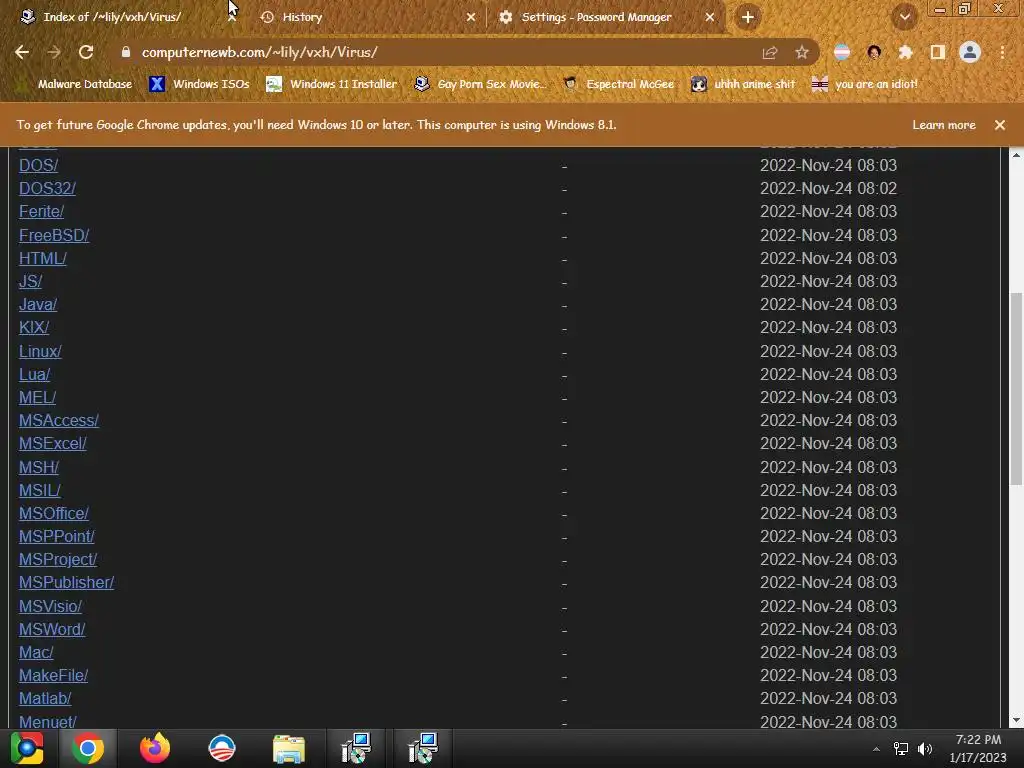Open the MEL/ directory
Image resolution: width=1024 pixels, height=768 pixels.
point(37,397)
